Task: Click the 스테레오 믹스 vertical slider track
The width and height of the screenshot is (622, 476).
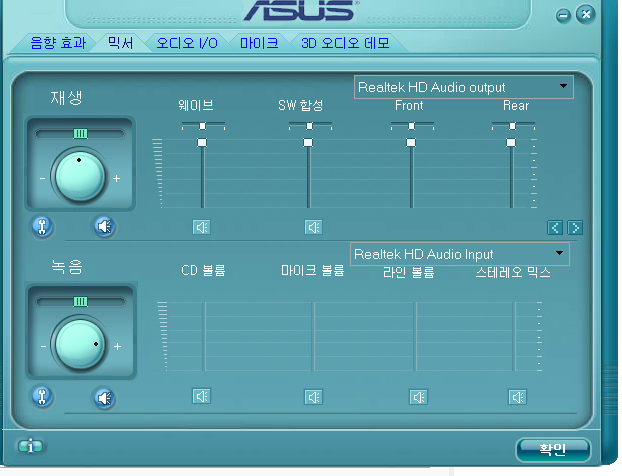Action: (x=515, y=336)
